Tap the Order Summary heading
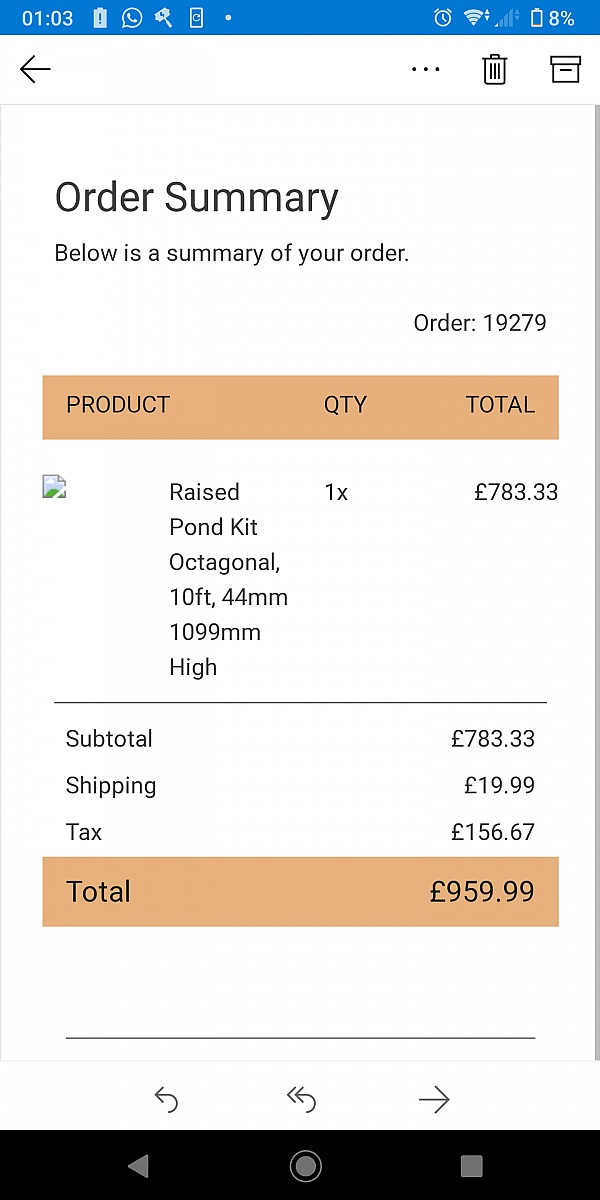This screenshot has width=600, height=1200. [x=197, y=197]
